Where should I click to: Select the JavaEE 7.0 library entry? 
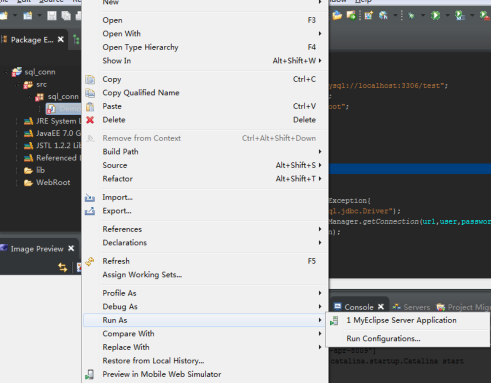52,133
